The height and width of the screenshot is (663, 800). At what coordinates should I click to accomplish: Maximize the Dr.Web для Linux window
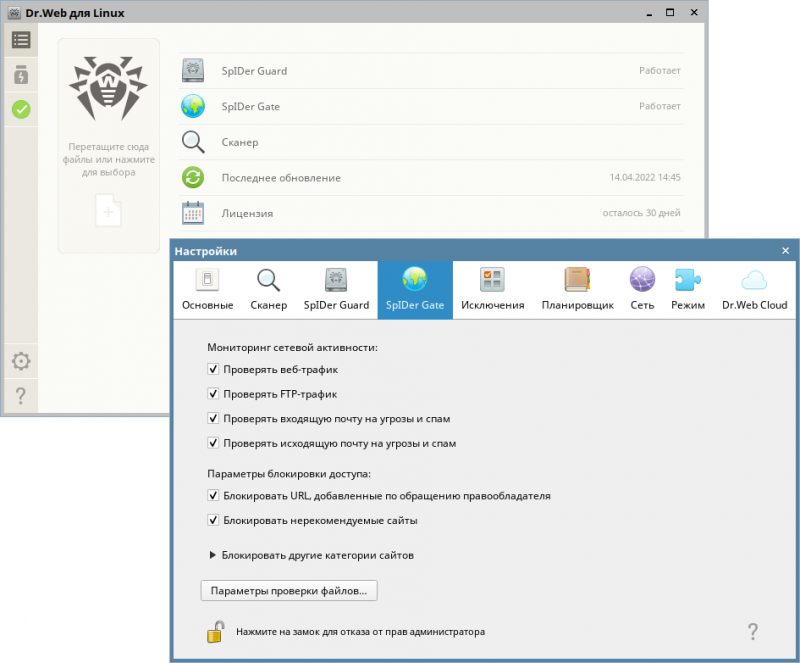pyautogui.click(x=670, y=12)
